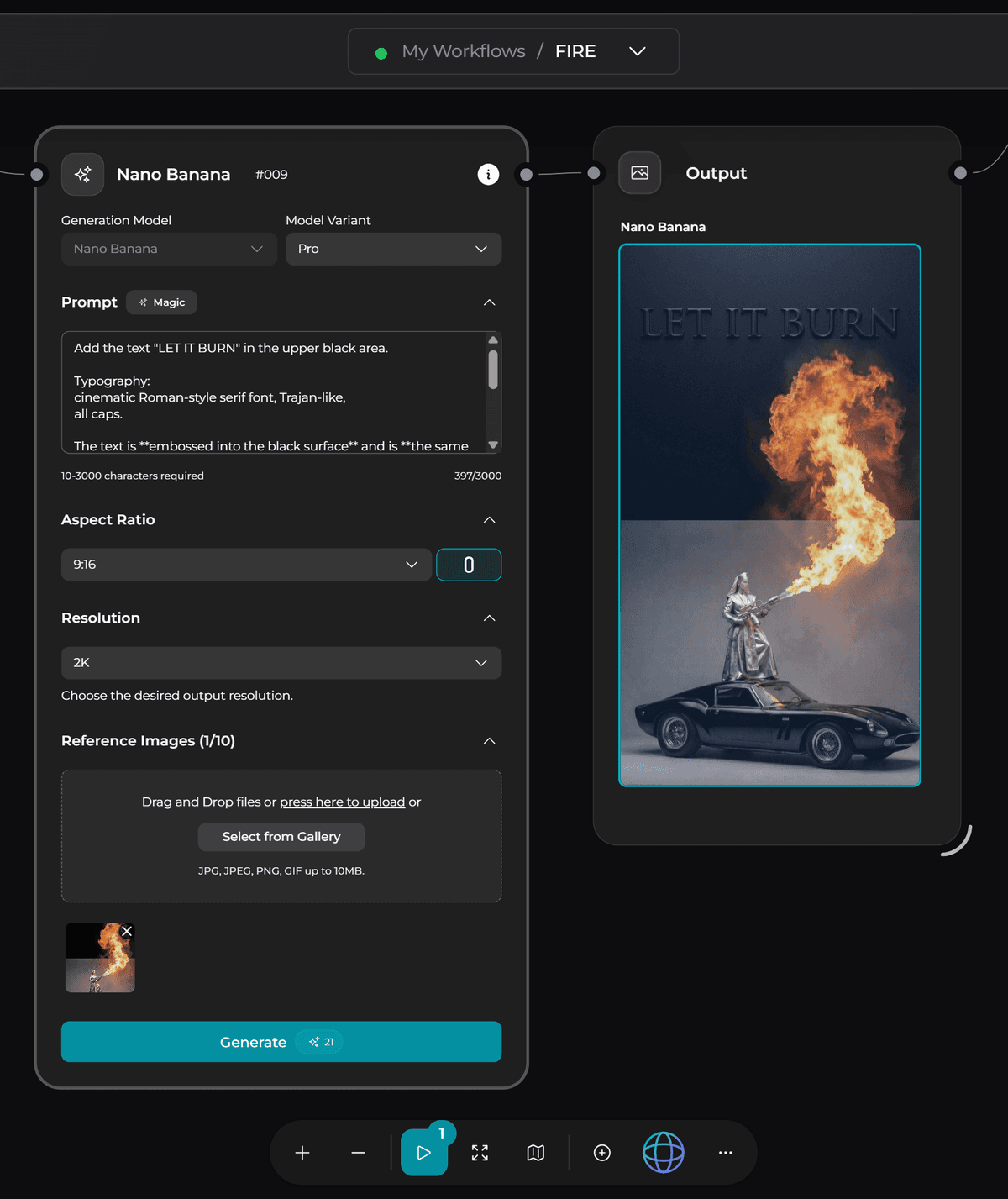Open the 2K resolution dropdown
The width and height of the screenshot is (1008, 1199).
tap(281, 663)
